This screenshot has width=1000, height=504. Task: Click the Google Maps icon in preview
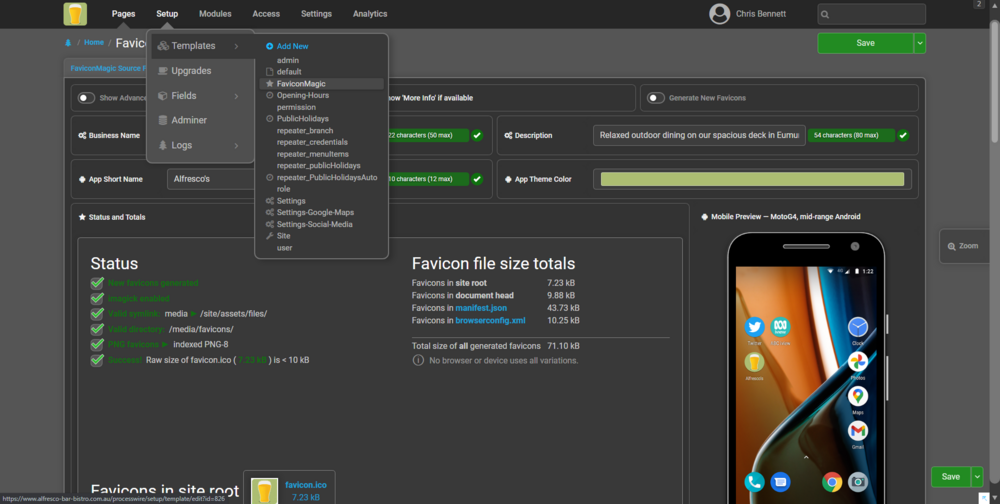pos(857,396)
